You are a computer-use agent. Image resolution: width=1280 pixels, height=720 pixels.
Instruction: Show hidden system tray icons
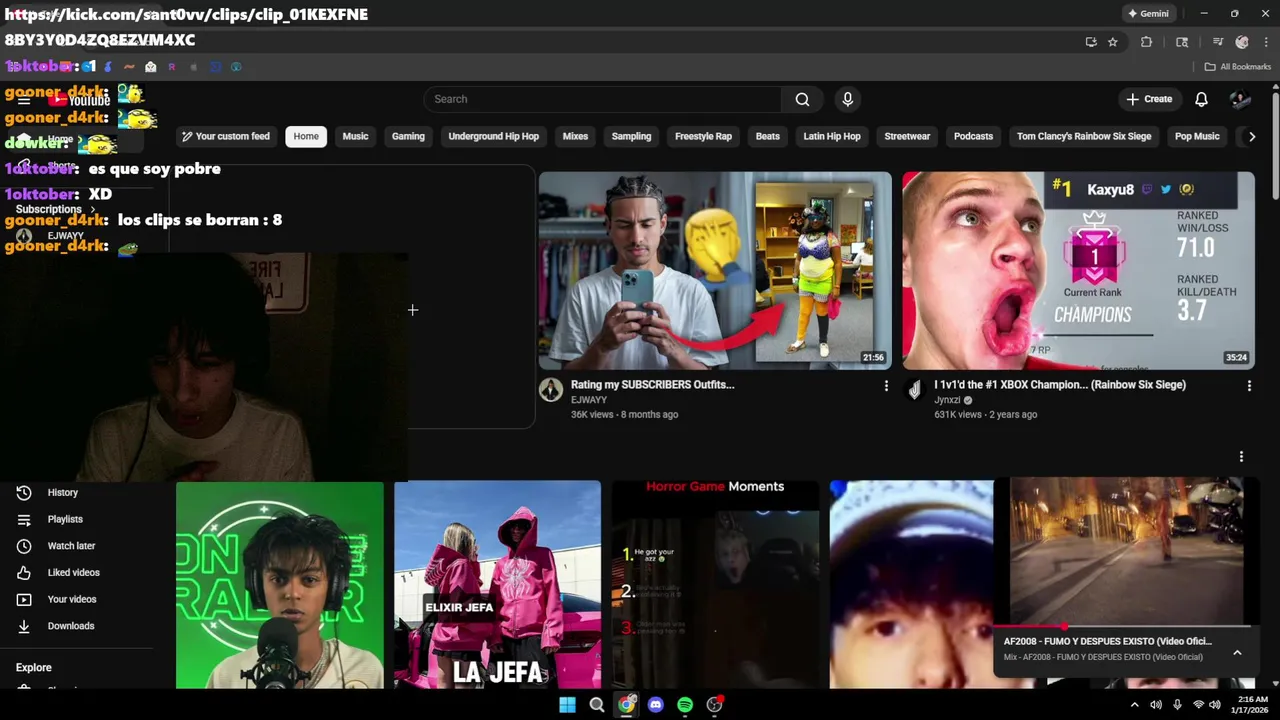coord(1134,705)
